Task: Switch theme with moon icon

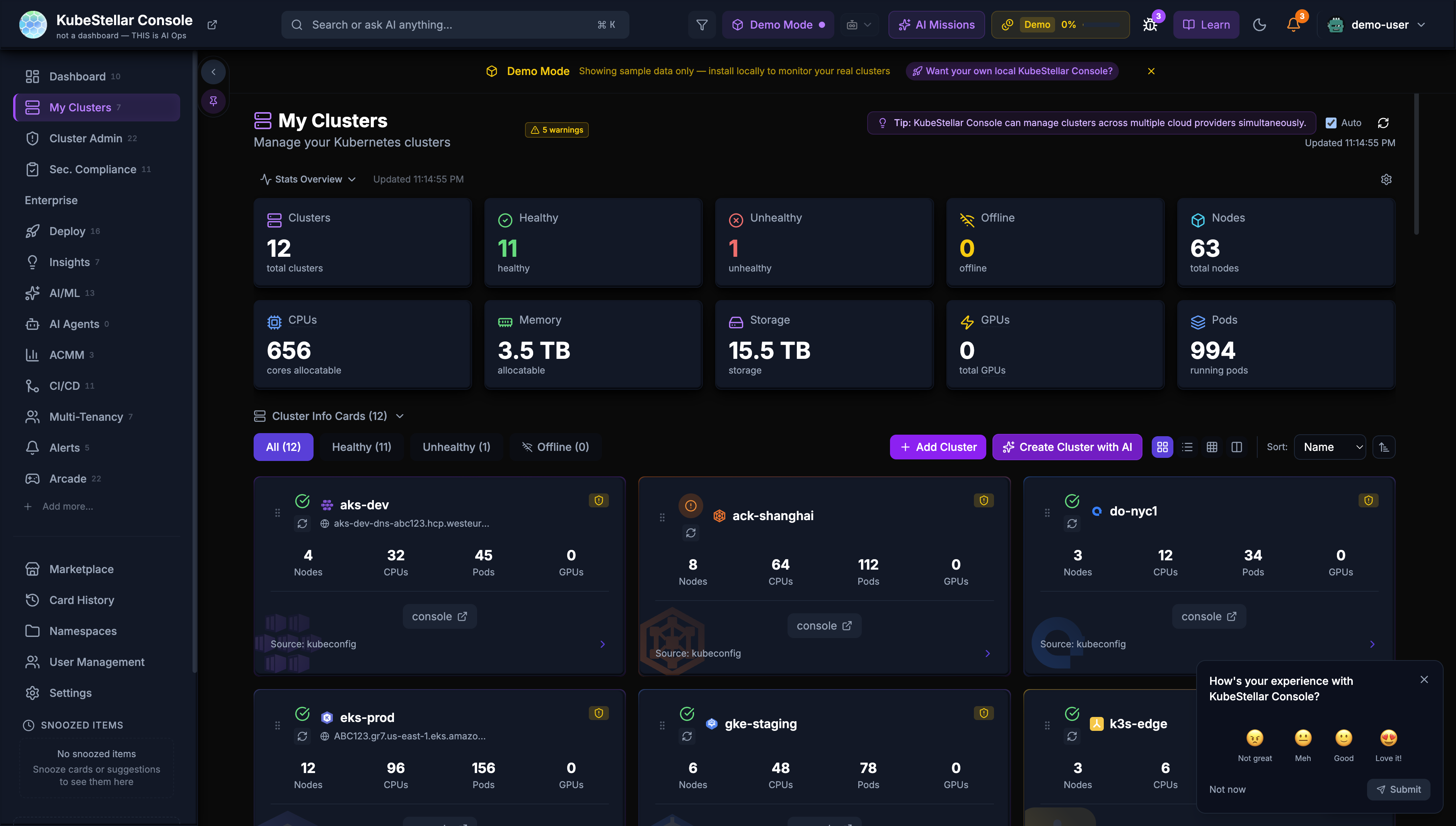Action: 1259,25
